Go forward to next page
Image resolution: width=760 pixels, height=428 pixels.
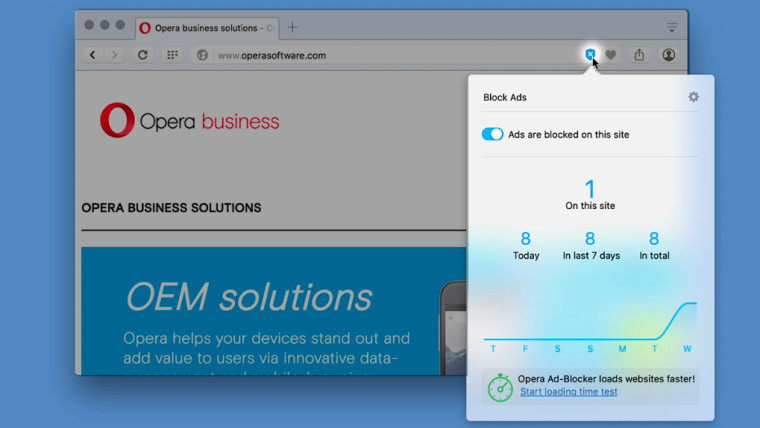pos(115,55)
